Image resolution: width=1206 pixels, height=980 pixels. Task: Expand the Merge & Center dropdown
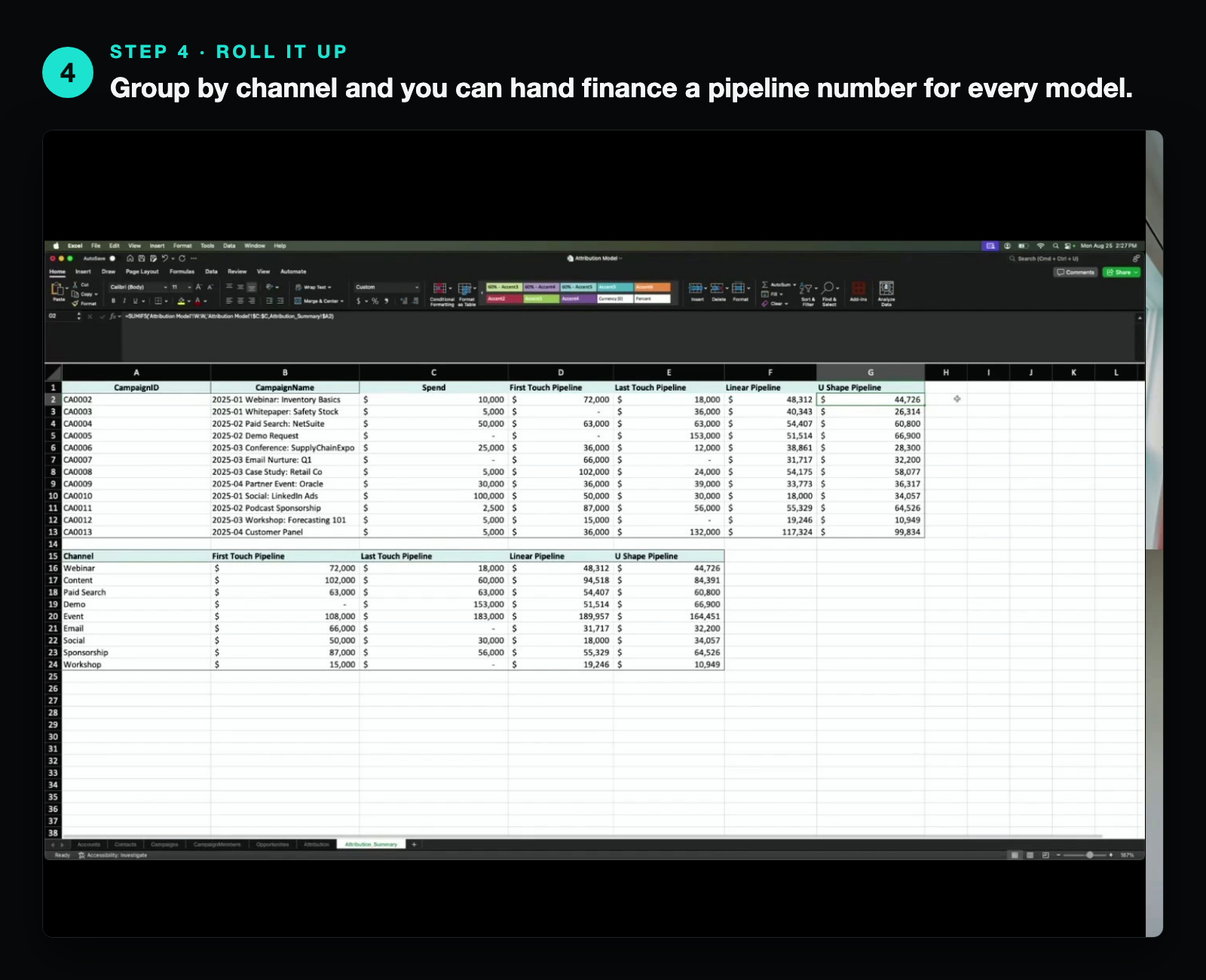342,301
